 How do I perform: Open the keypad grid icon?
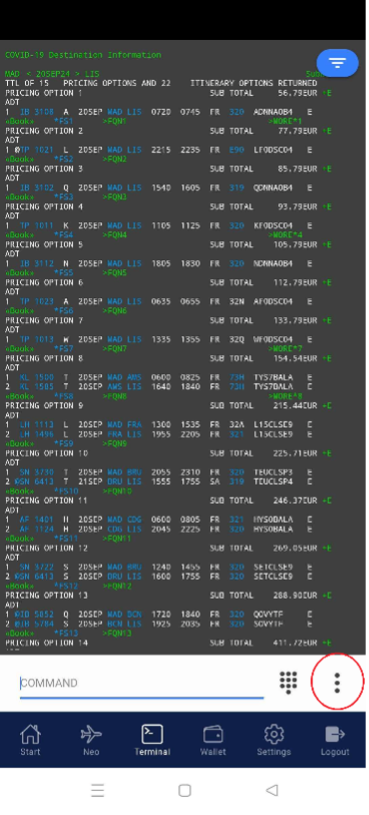(288, 682)
